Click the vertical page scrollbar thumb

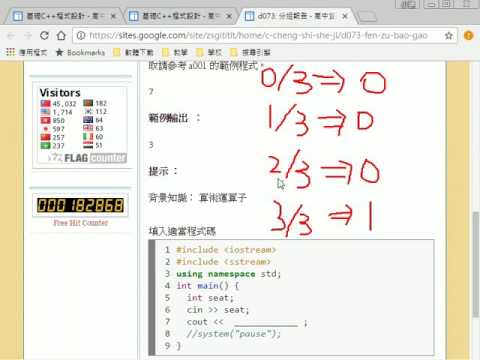[x=476, y=264]
